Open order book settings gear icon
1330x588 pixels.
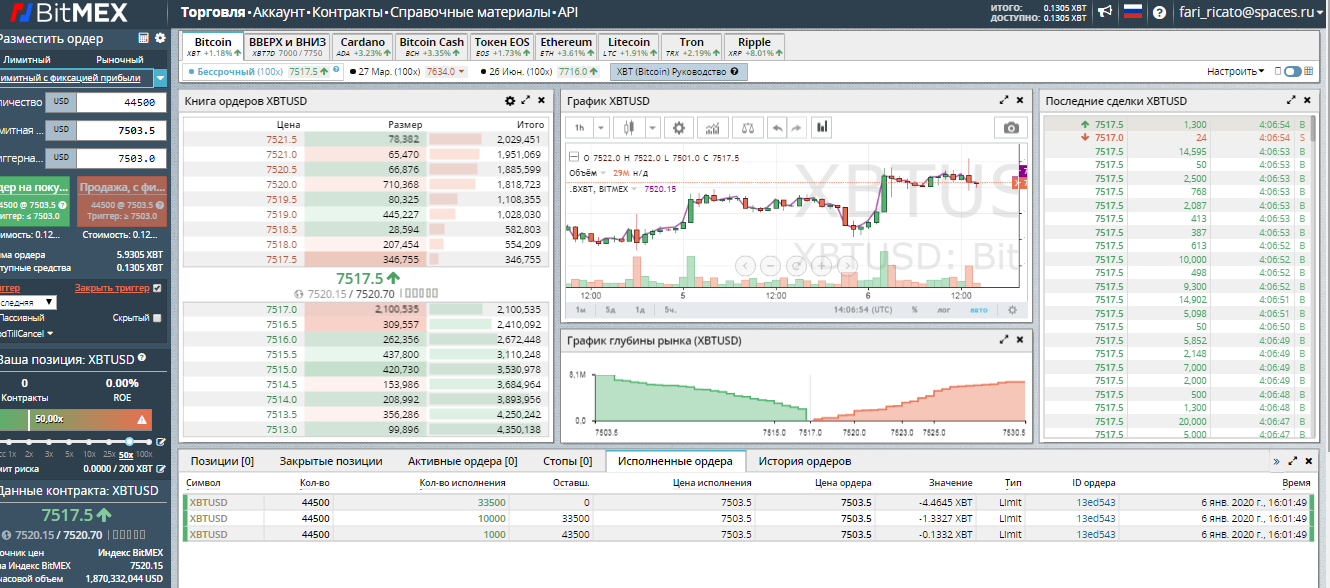[x=510, y=101]
